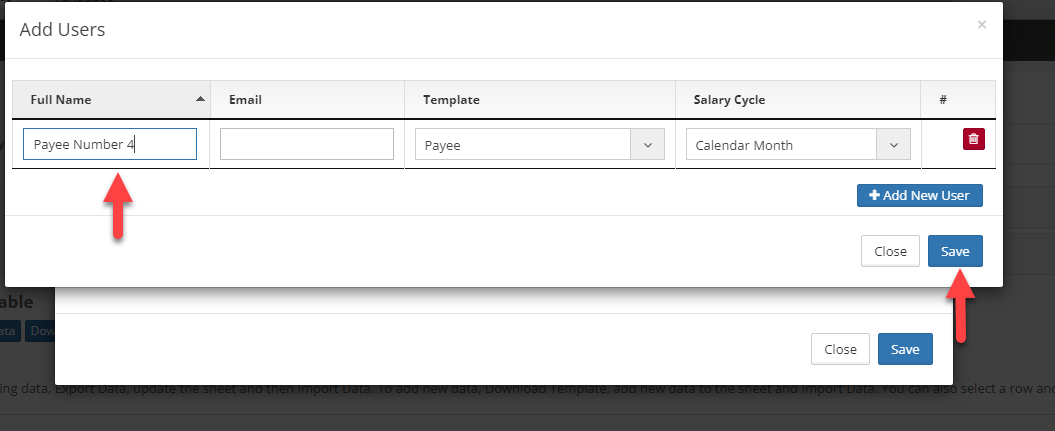Sort by the Full Name column header

[x=62, y=100]
